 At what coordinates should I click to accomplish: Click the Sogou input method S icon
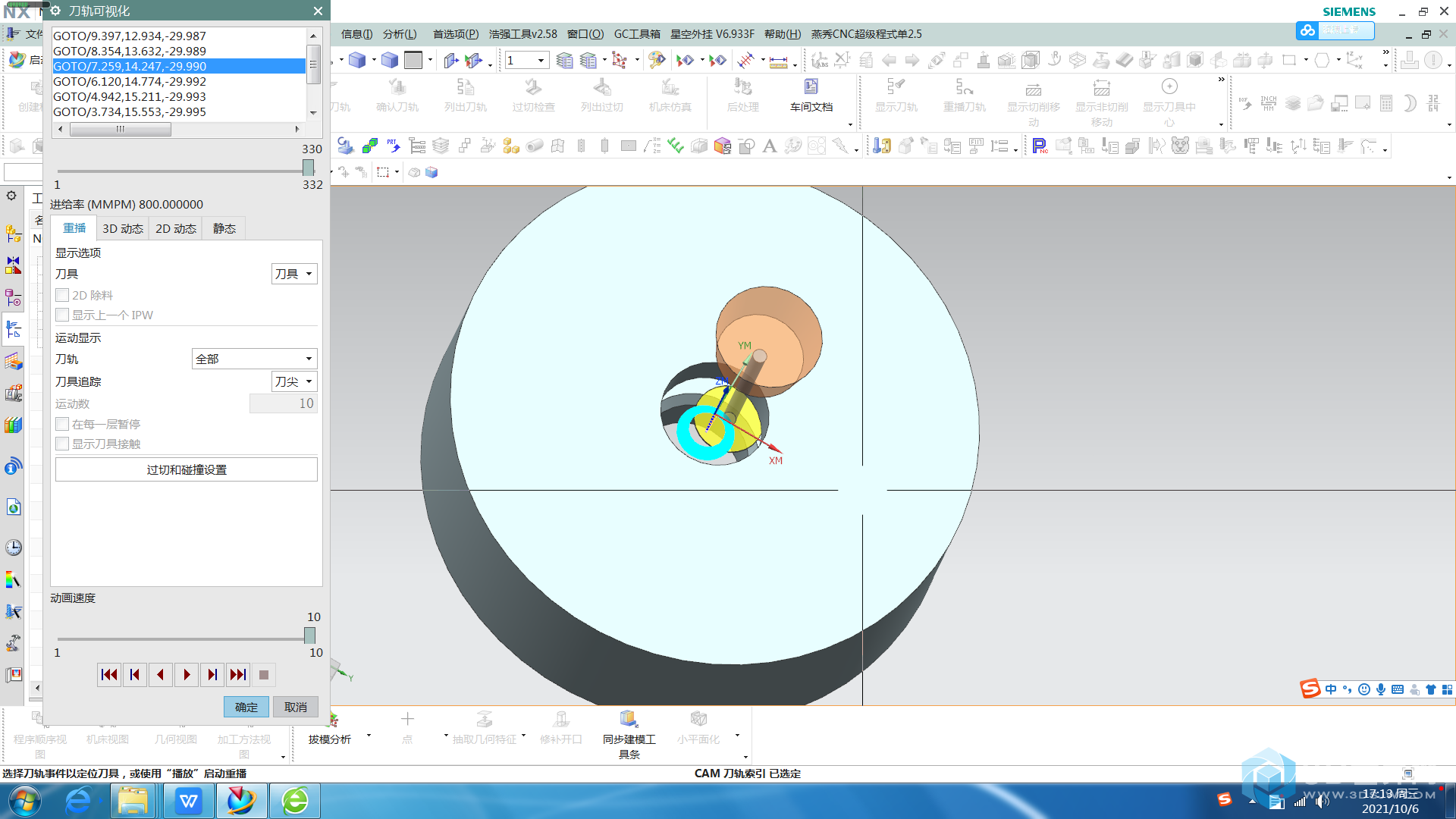pos(1310,689)
